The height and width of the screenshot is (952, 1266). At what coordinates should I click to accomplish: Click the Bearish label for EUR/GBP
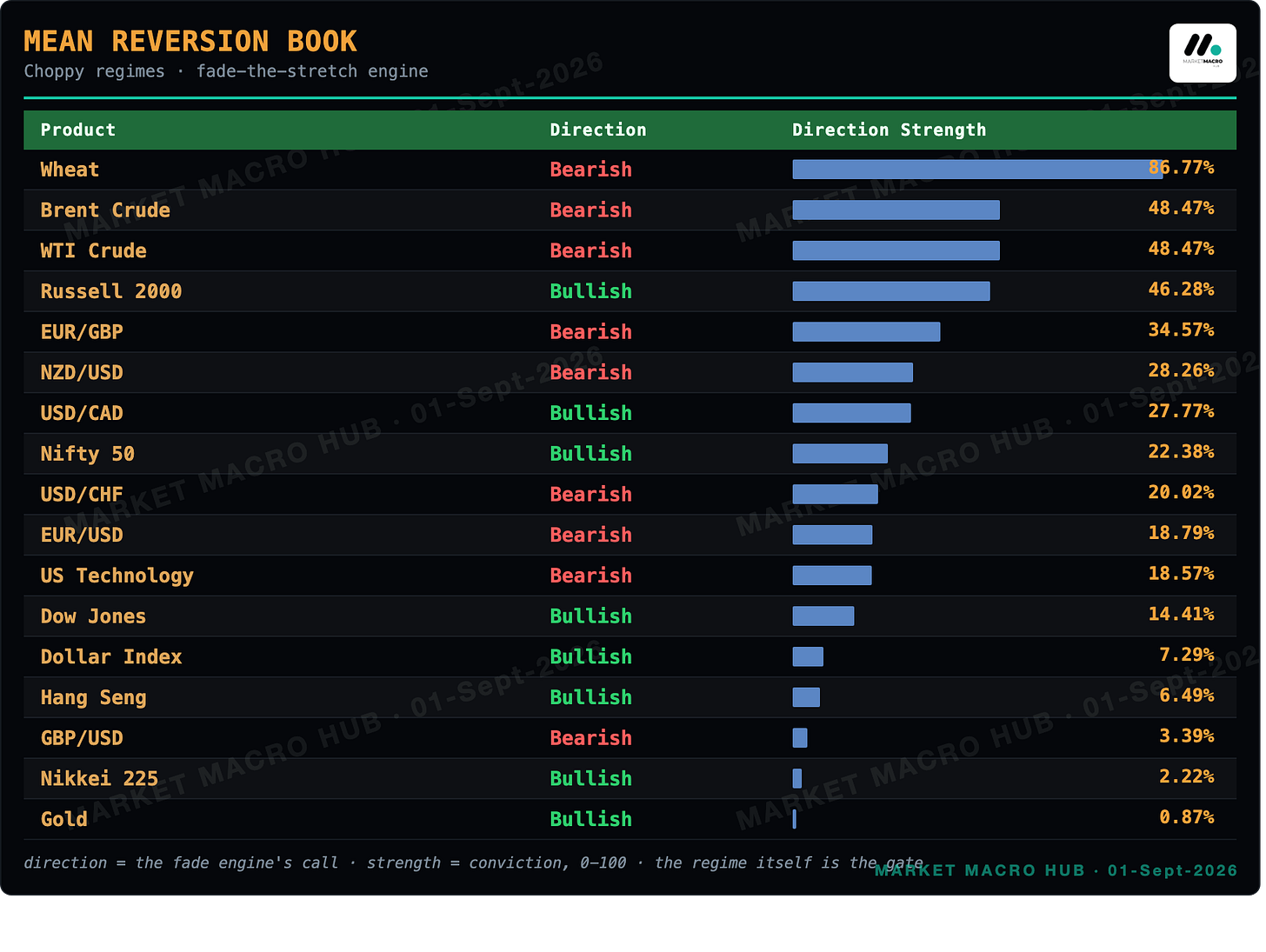591,332
